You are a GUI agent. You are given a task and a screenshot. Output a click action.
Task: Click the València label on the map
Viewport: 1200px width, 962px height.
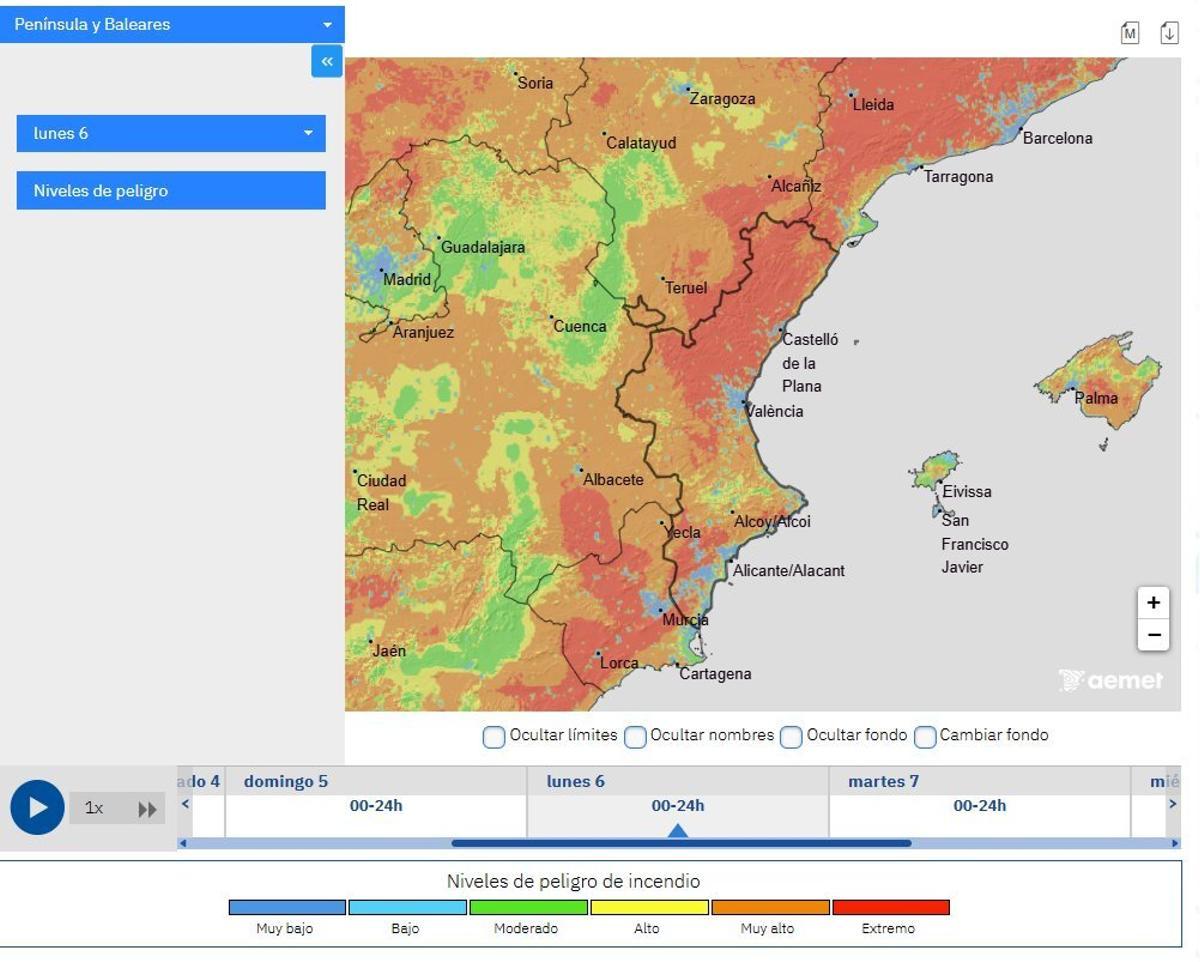775,411
